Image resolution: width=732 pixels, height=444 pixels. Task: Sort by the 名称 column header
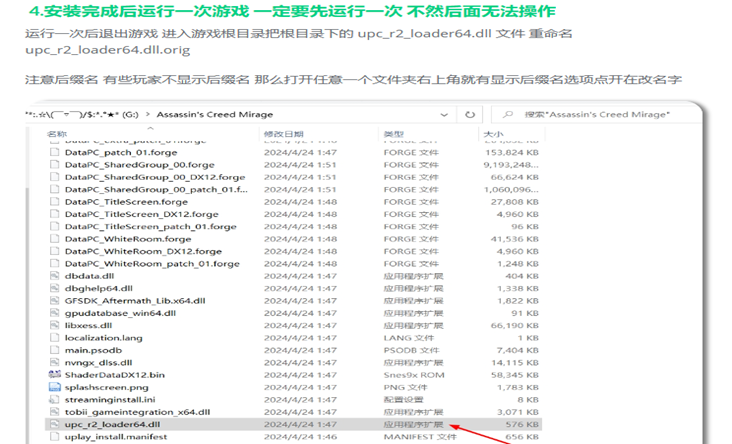[x=57, y=134]
